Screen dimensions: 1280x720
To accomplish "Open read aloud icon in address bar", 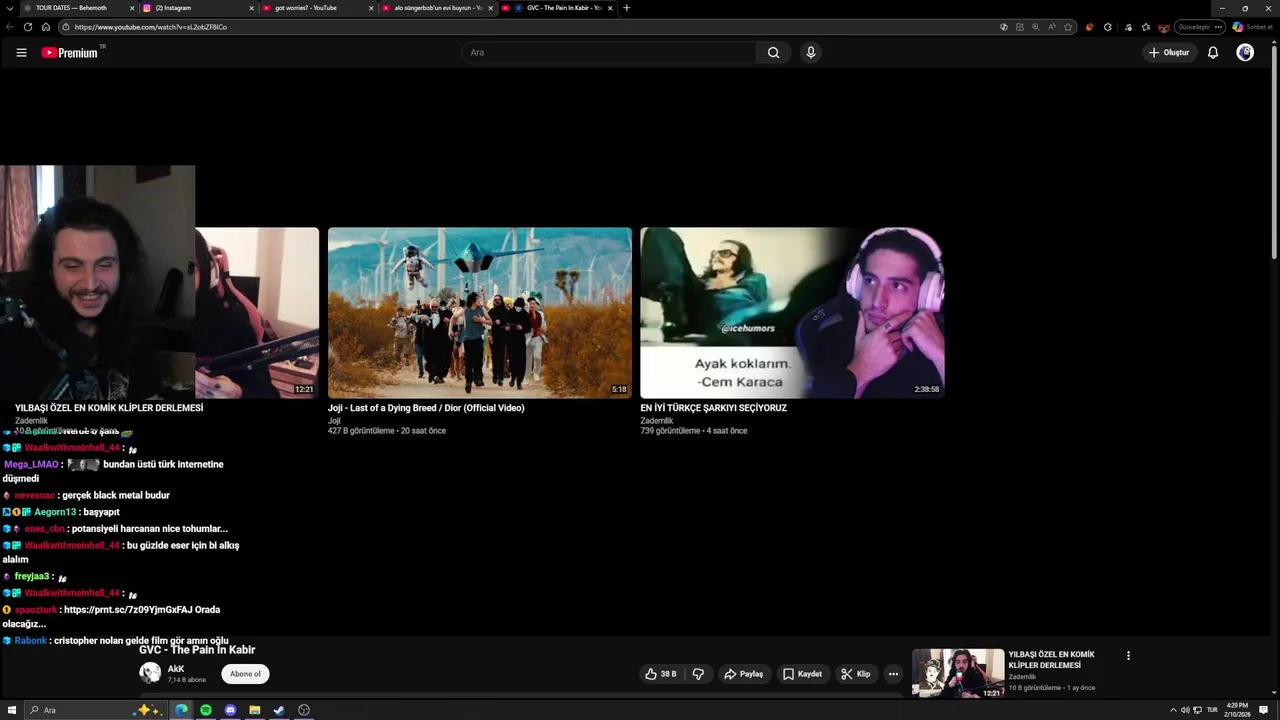I will click(x=1052, y=27).
